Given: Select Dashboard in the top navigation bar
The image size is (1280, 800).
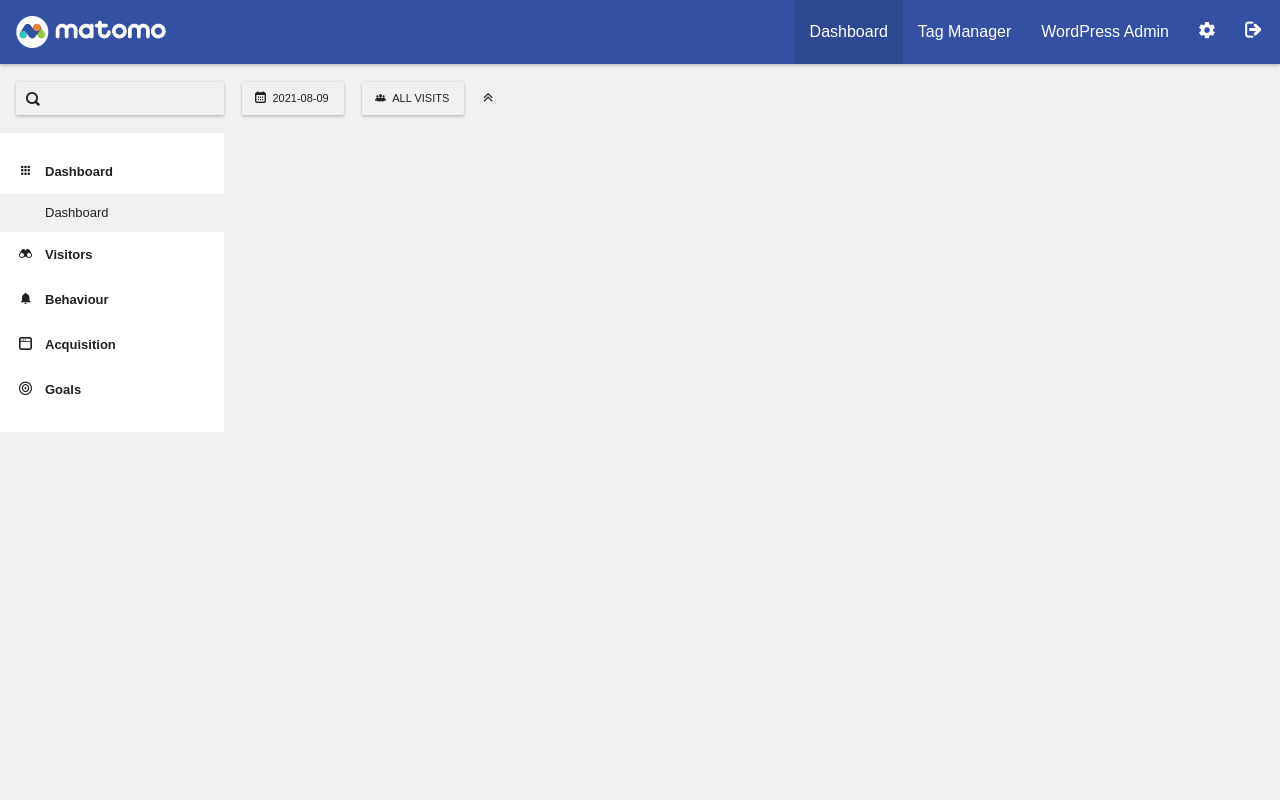Looking at the screenshot, I should pos(849,32).
